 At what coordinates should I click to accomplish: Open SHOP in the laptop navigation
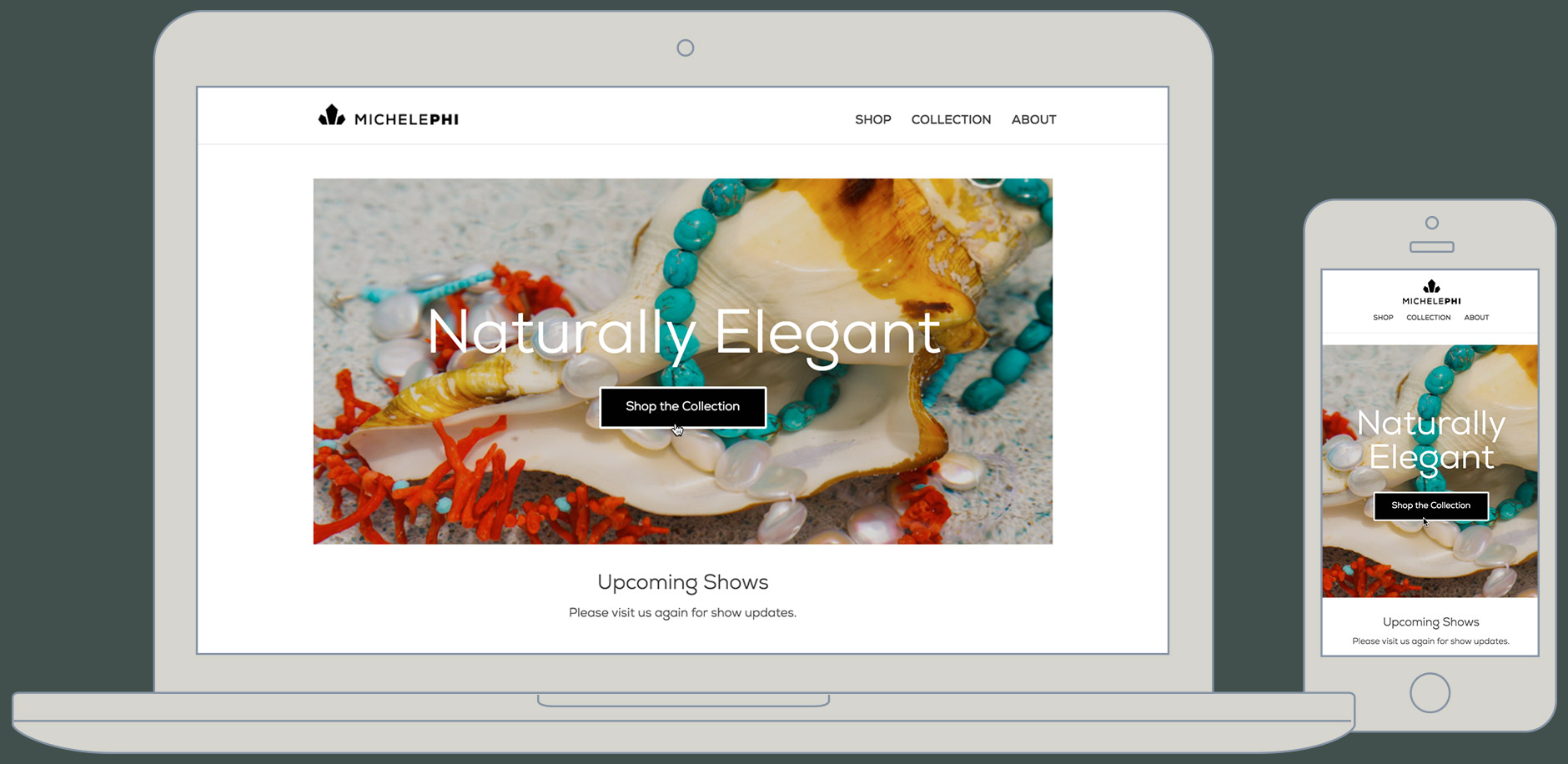click(x=872, y=119)
